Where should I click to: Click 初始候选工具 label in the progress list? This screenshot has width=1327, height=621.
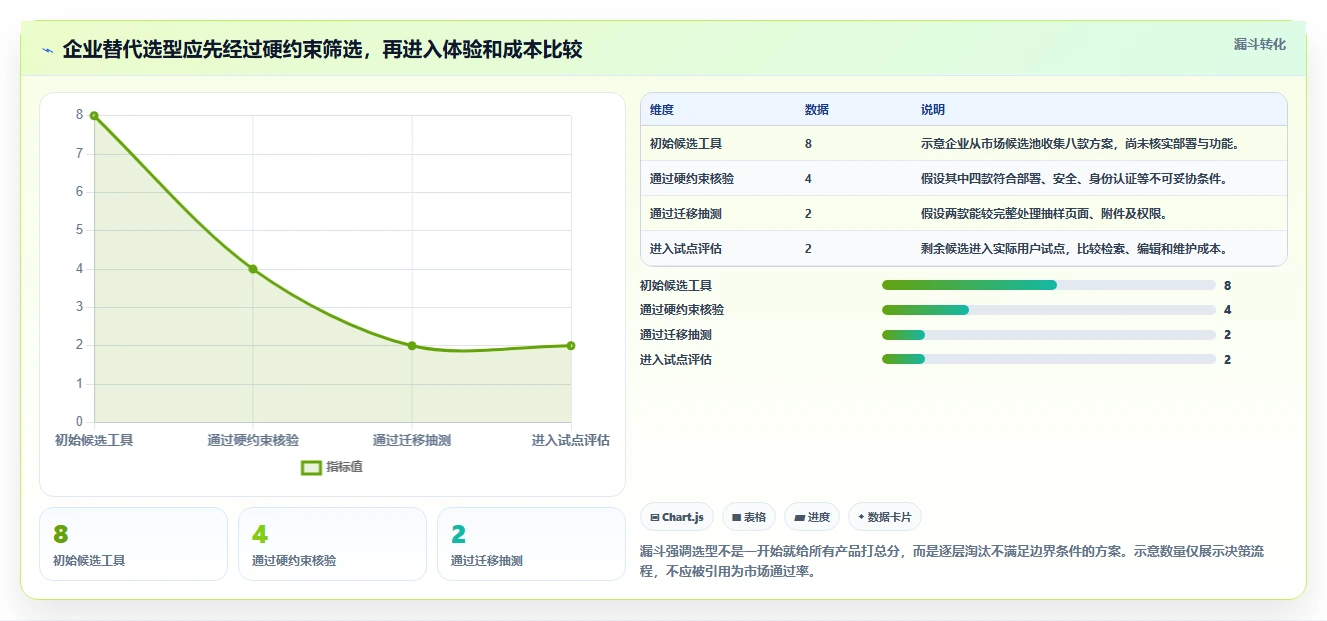(676, 286)
